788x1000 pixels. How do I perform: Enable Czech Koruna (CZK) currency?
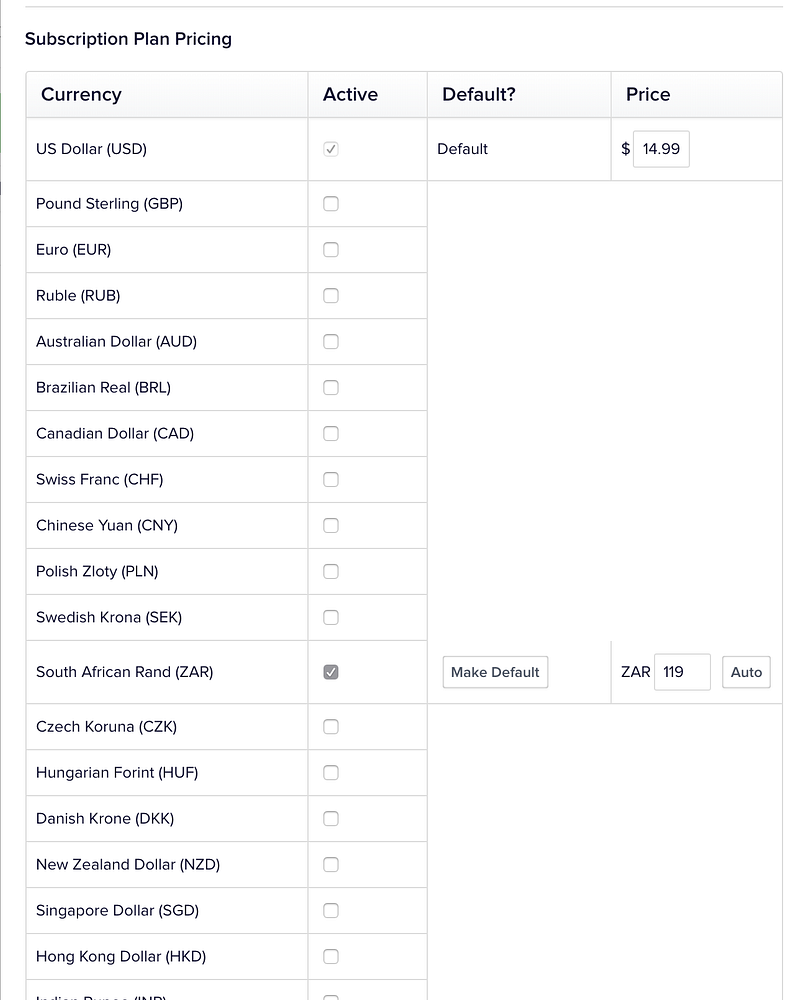[x=330, y=726]
